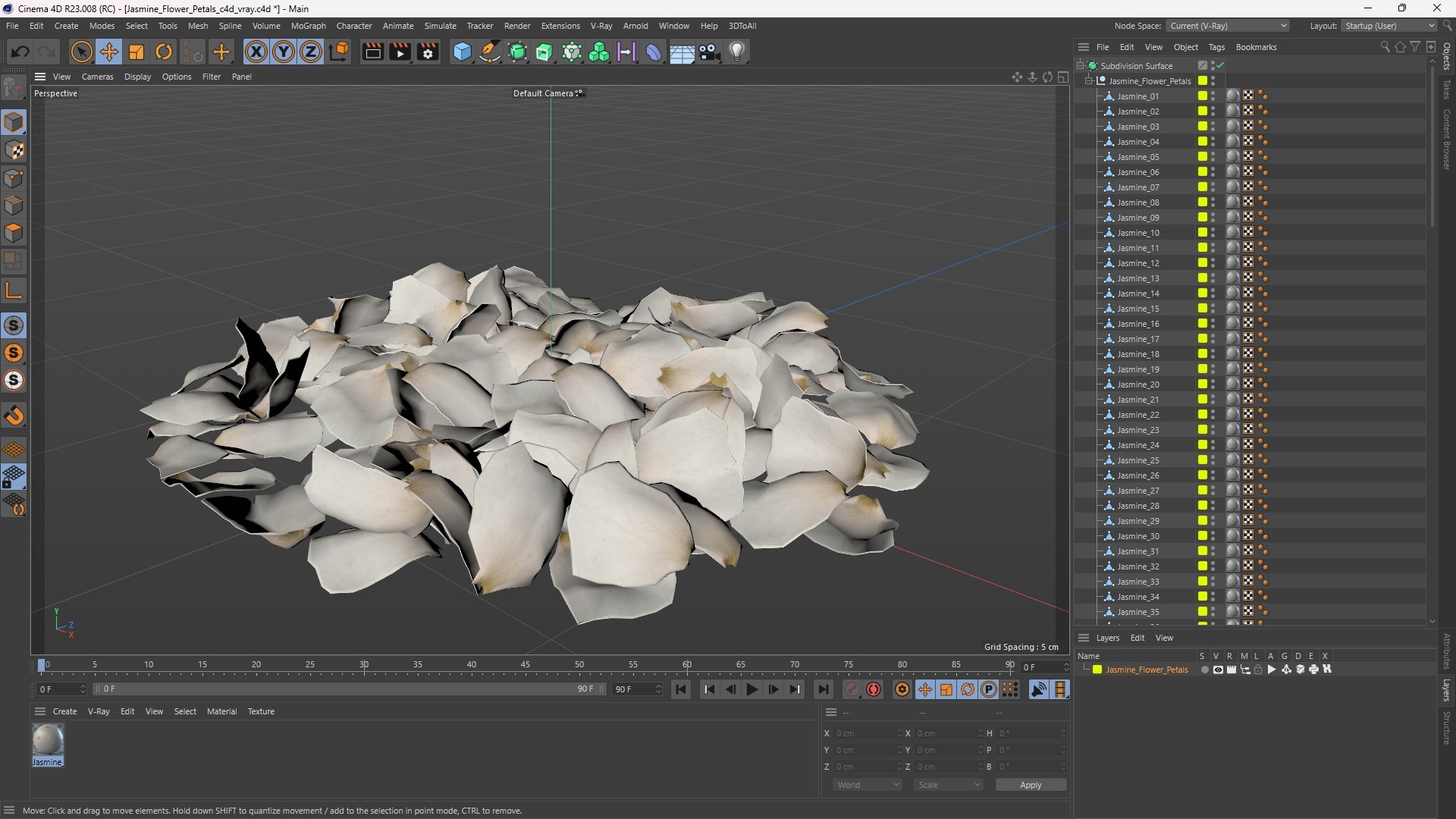Open viewport Cameras menu
Viewport: 1456px width, 819px height.
click(97, 77)
